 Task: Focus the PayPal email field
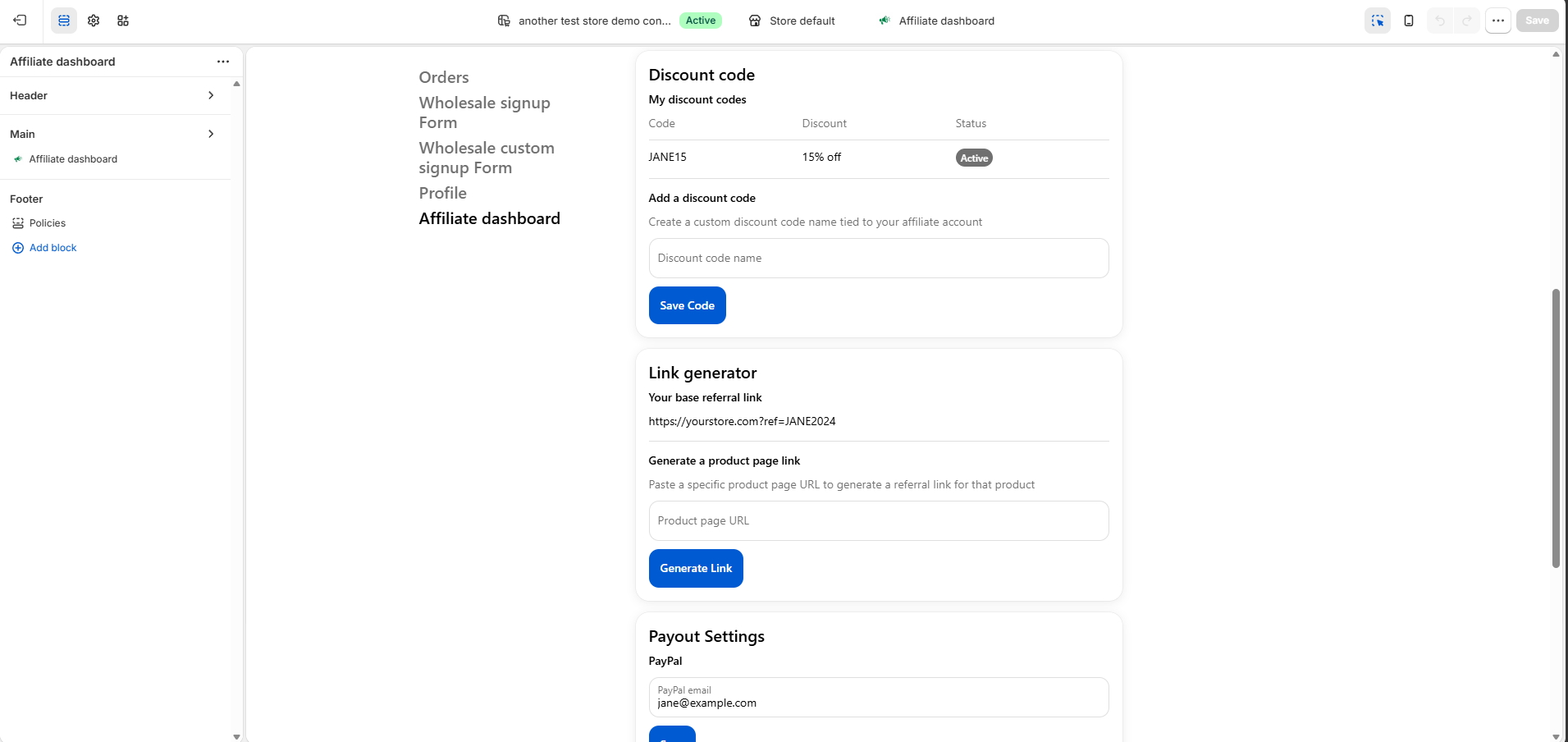[x=879, y=697]
